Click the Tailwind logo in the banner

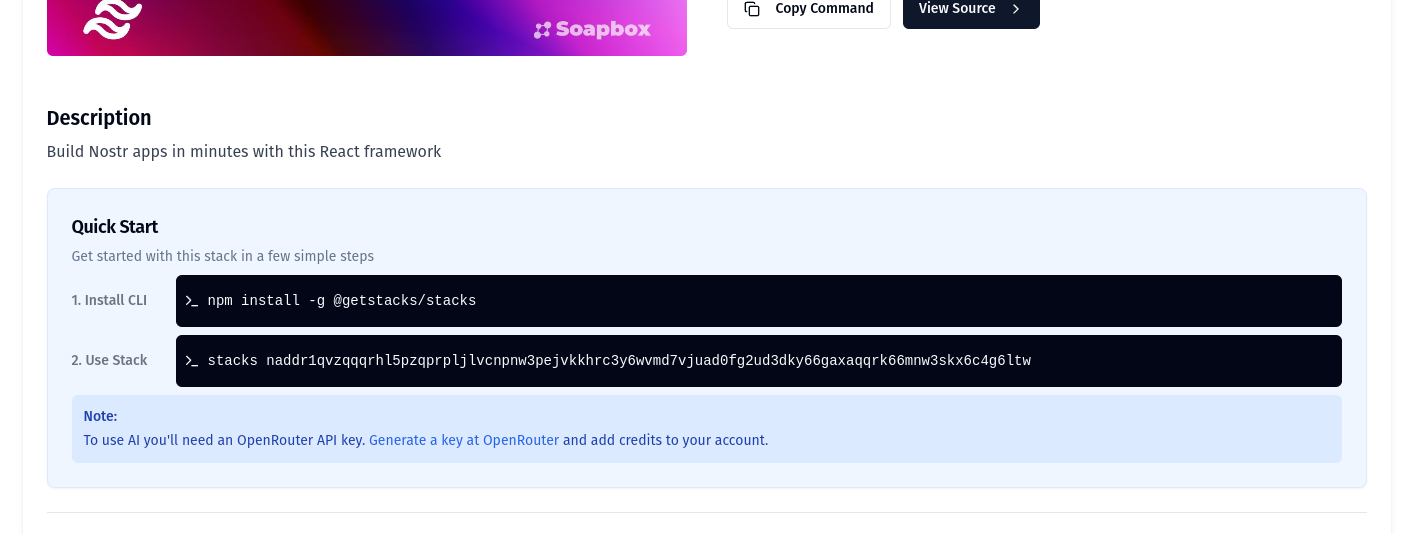112,18
